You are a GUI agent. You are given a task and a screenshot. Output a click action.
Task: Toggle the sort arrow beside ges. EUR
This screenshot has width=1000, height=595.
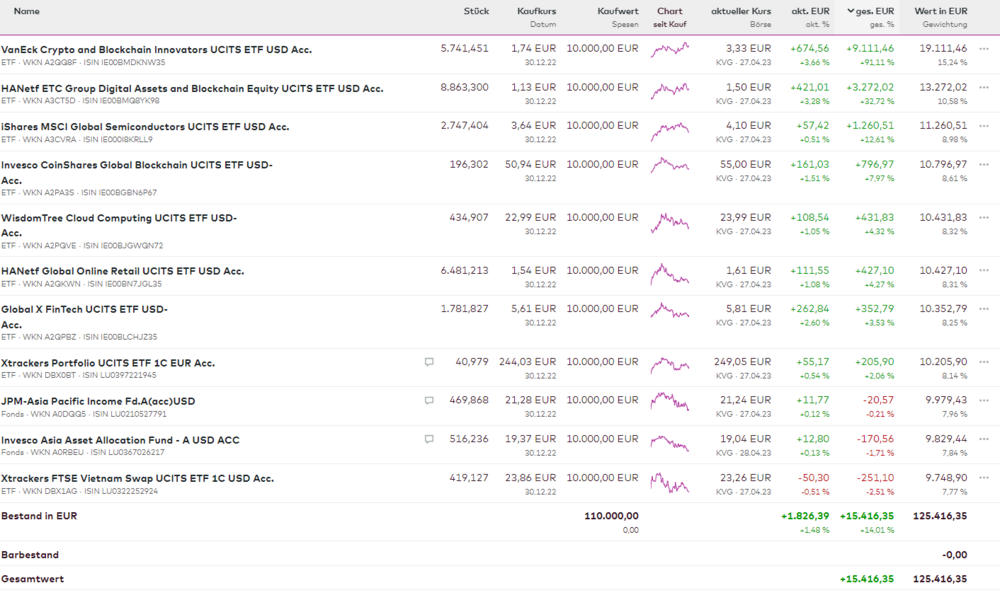851,11
